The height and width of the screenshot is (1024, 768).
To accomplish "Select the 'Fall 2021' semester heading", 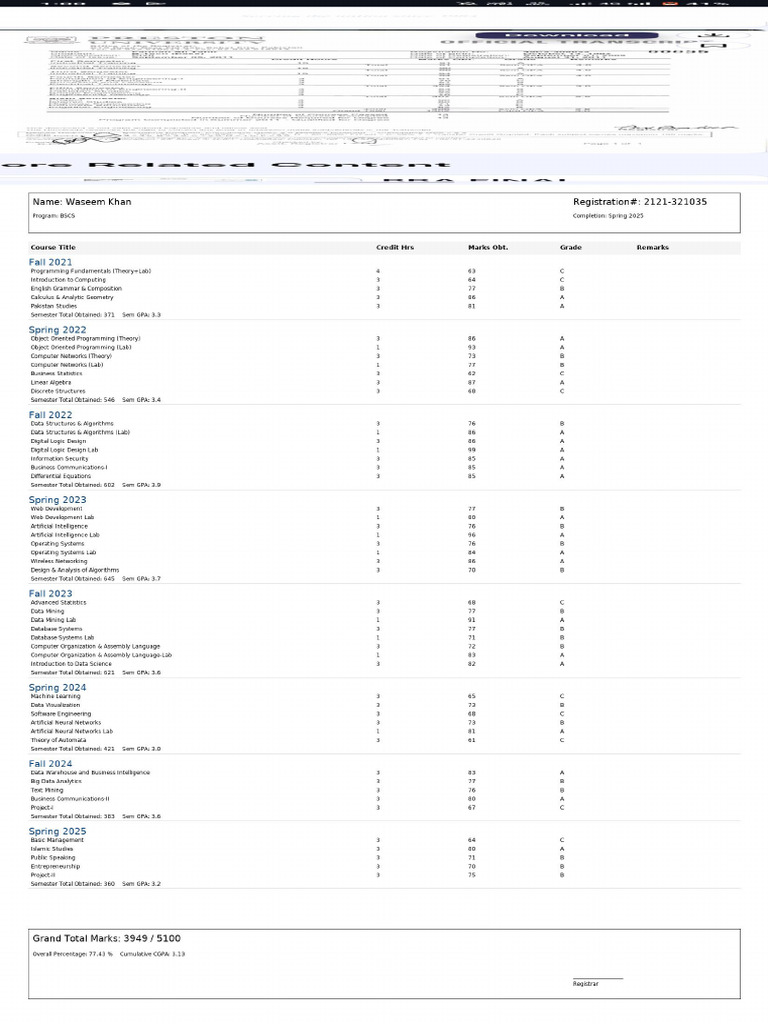I will click(50, 262).
